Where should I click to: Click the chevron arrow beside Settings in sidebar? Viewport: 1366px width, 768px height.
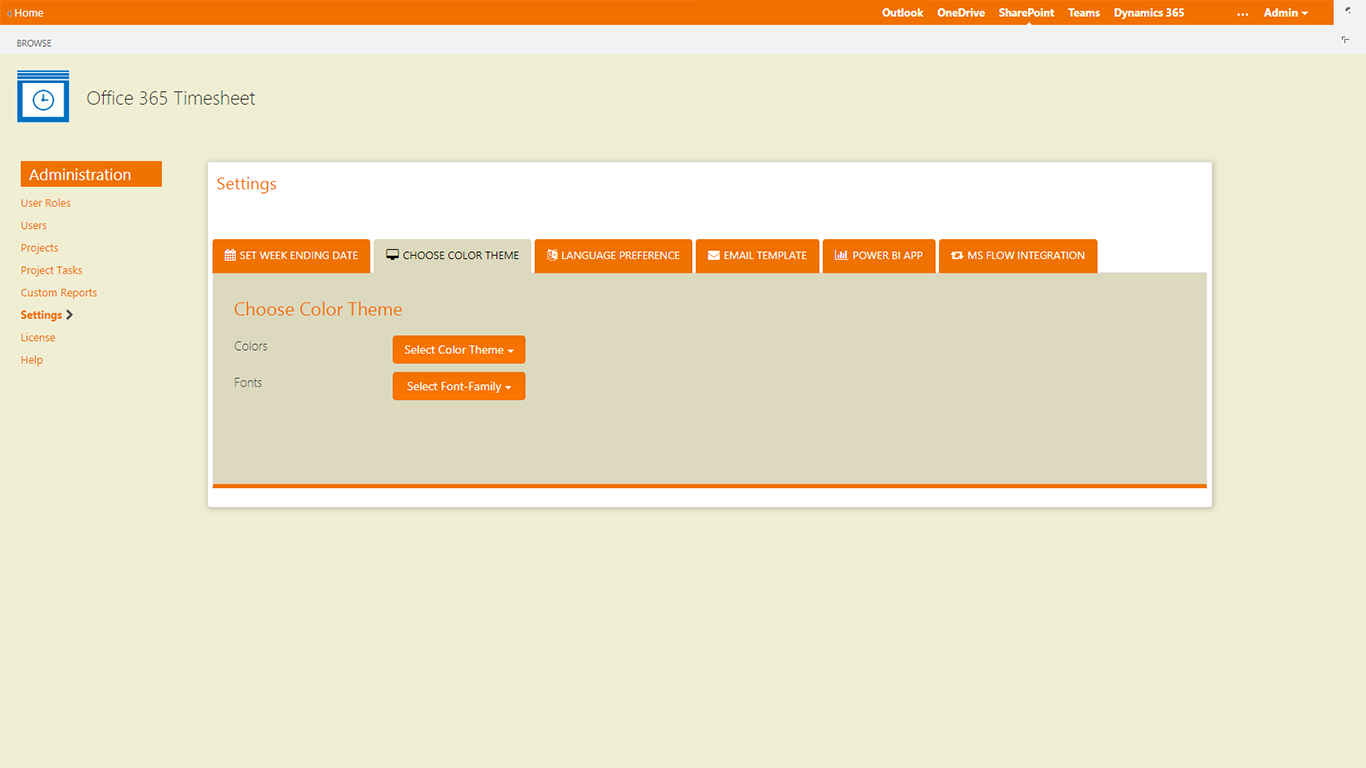[x=69, y=315]
